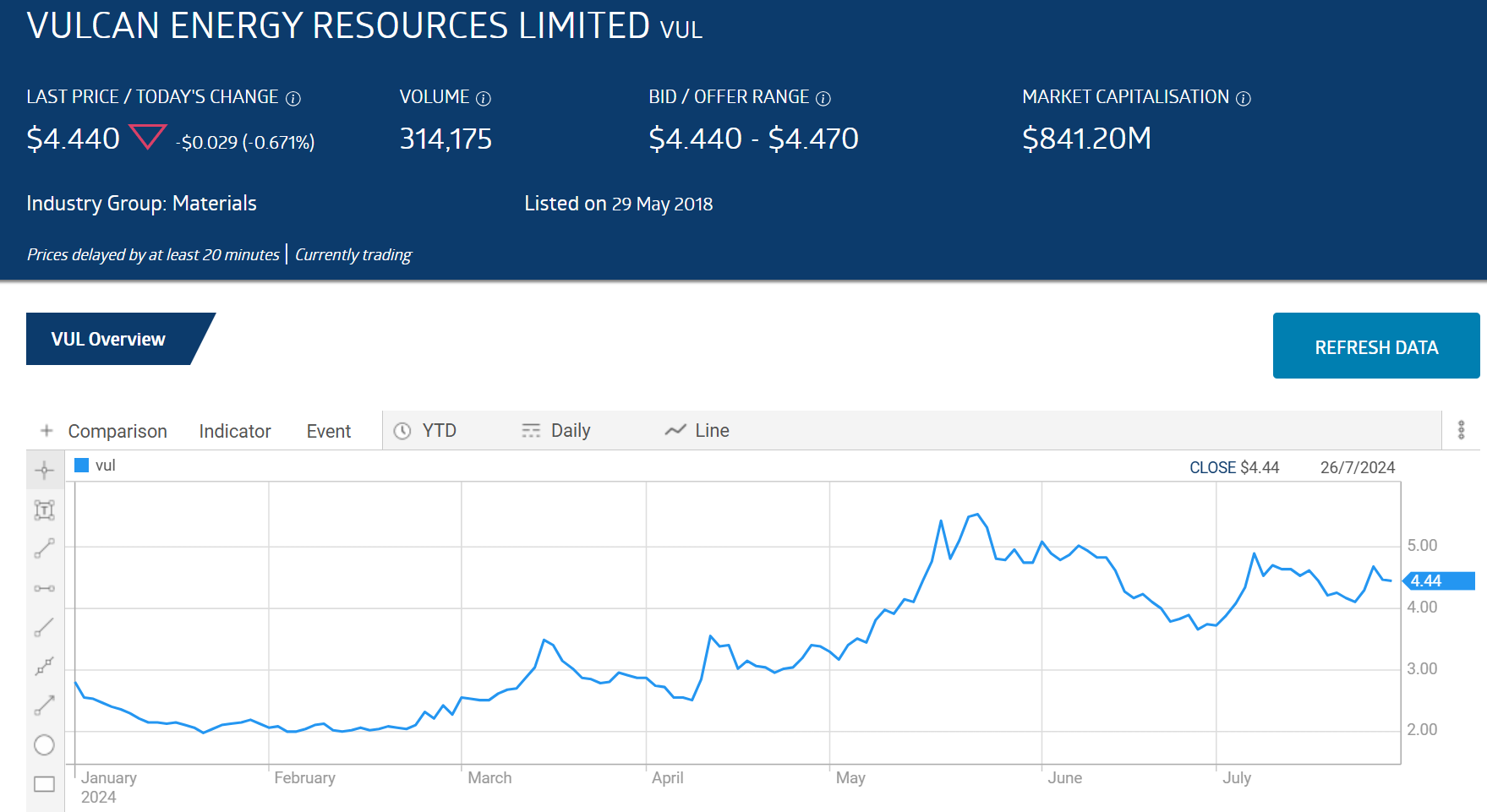The height and width of the screenshot is (812, 1487).
Task: Click info icon next to Bid / Offer Range
Action: click(823, 99)
